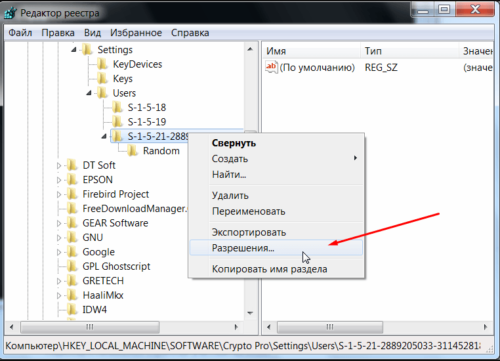Image resolution: width=500 pixels, height=361 pixels.
Task: Click the HaaliMkx folder icon
Action: [72, 295]
